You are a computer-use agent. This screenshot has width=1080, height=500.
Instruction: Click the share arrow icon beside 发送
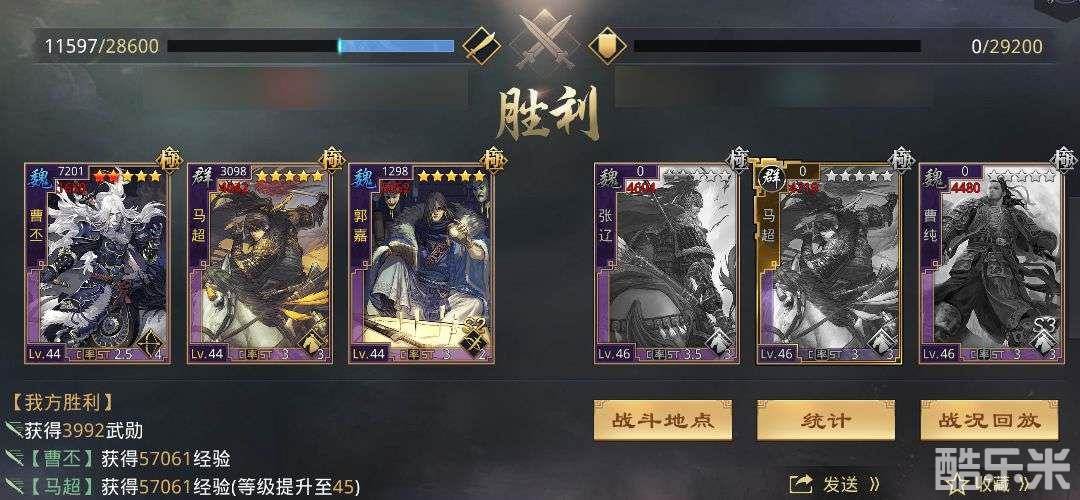tap(802, 483)
